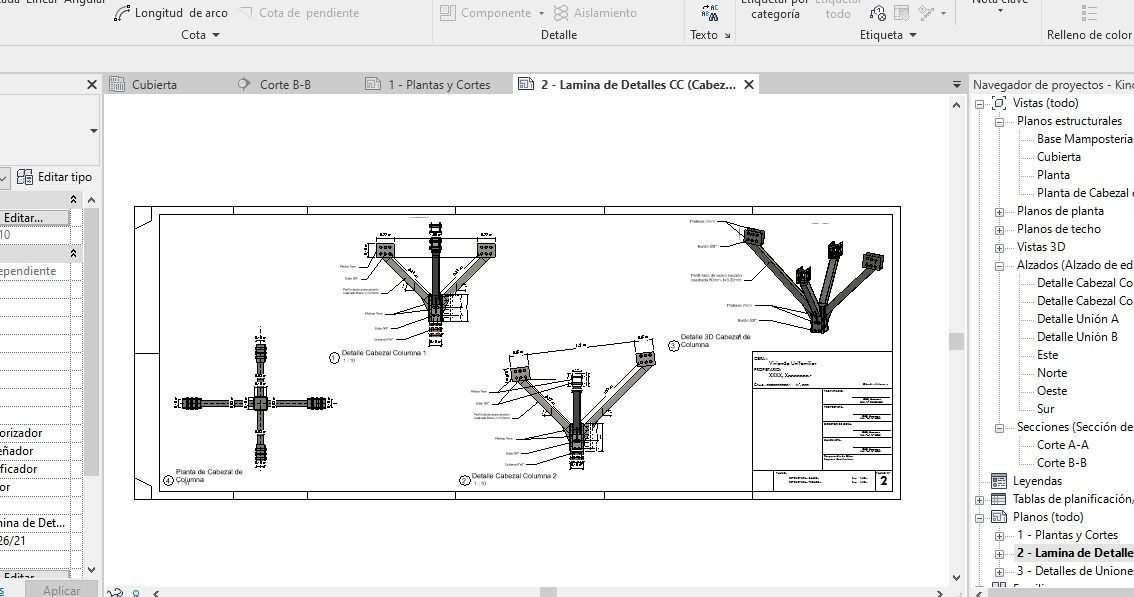Click the Properties panel scroll down arrow
Screen dimensions: 1134x597
[92, 570]
